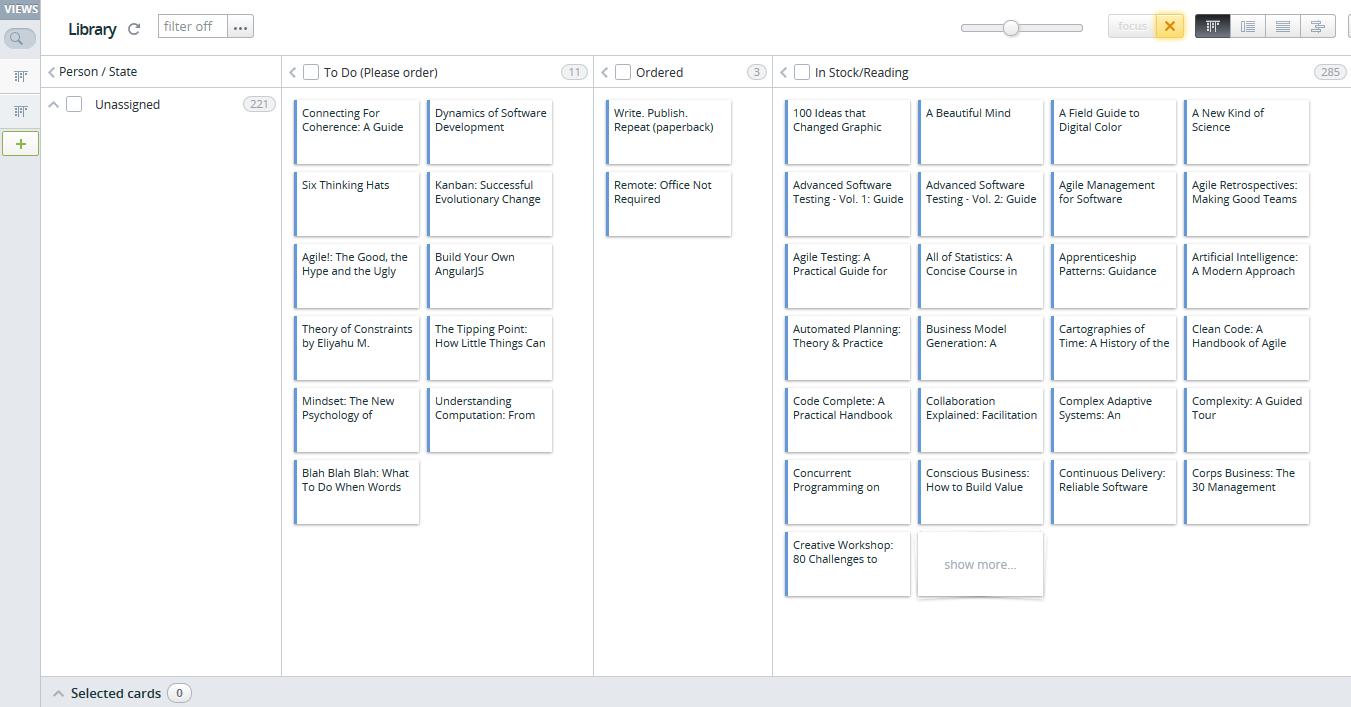1351x707 pixels.
Task: Clear focus with the yellow X button
Action: 1170,26
